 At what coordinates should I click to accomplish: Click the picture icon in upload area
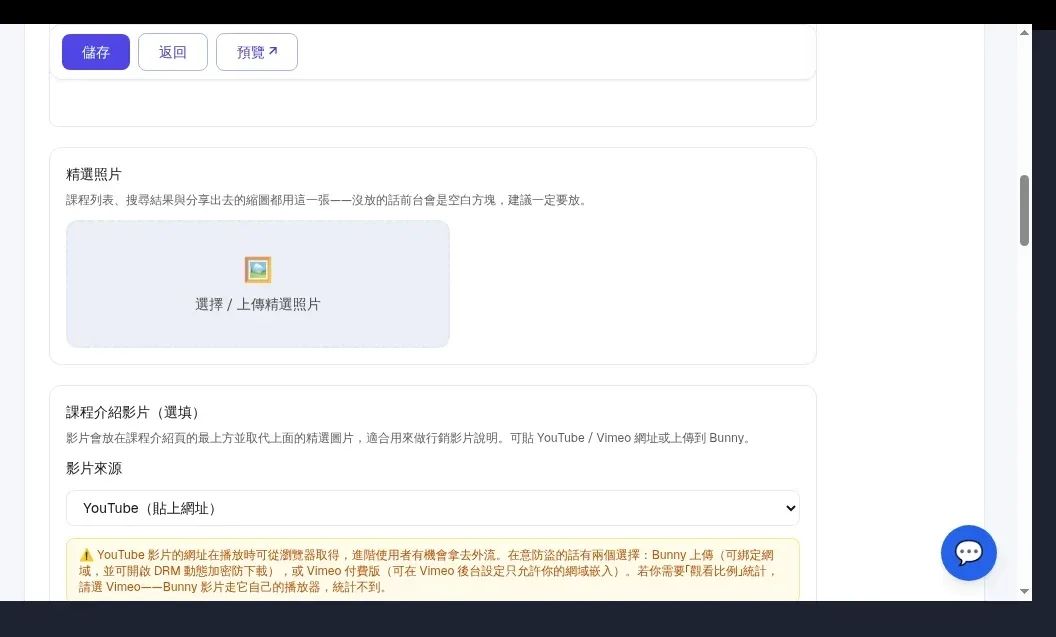pyautogui.click(x=258, y=269)
